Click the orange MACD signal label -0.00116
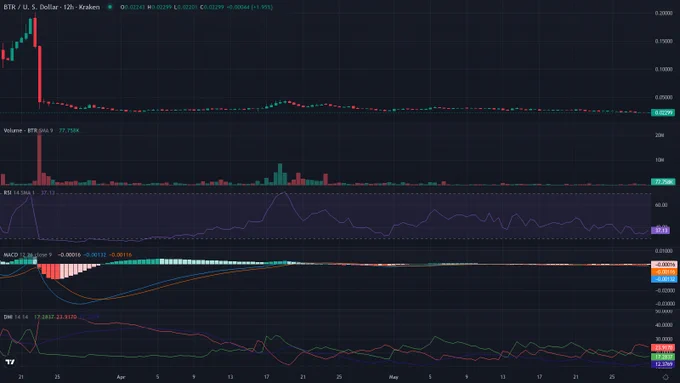 [x=664, y=272]
